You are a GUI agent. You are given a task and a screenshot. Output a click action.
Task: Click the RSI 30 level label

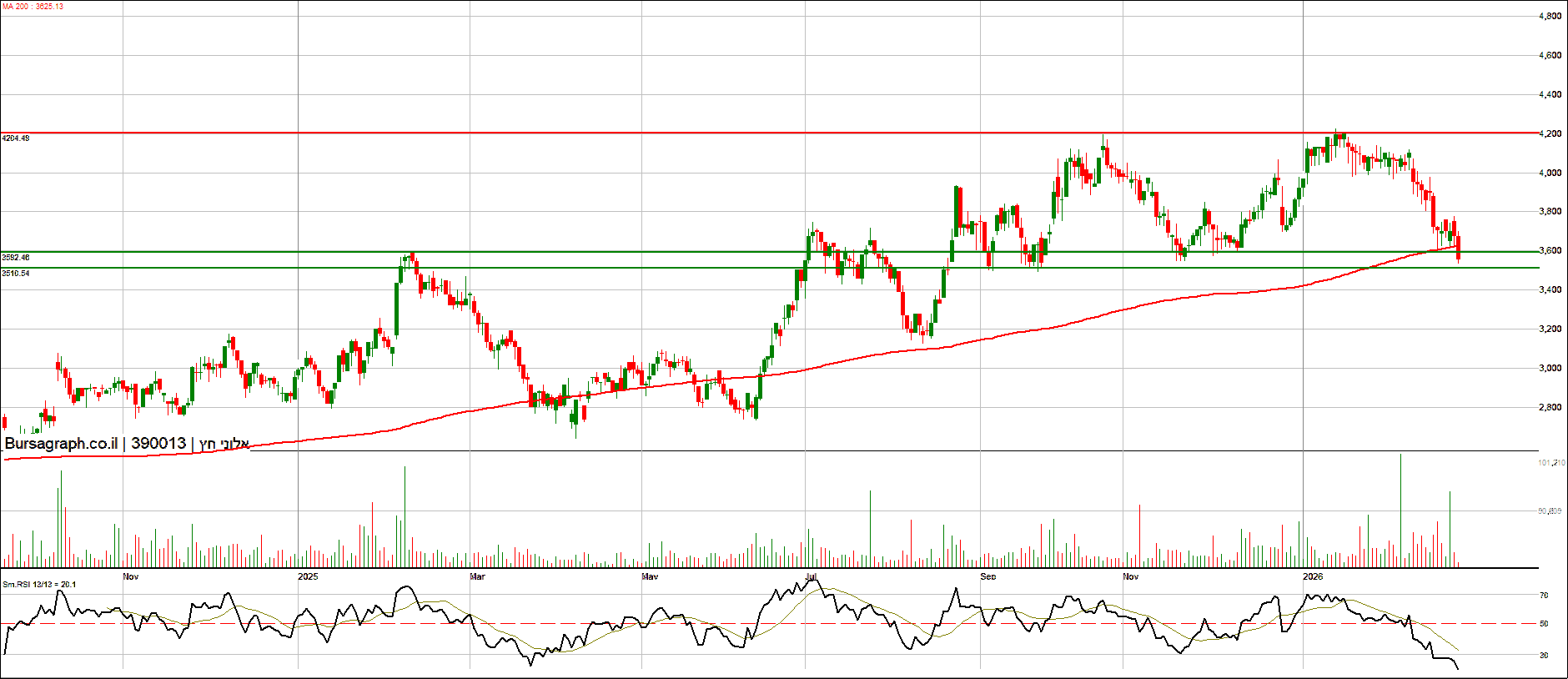click(1544, 656)
